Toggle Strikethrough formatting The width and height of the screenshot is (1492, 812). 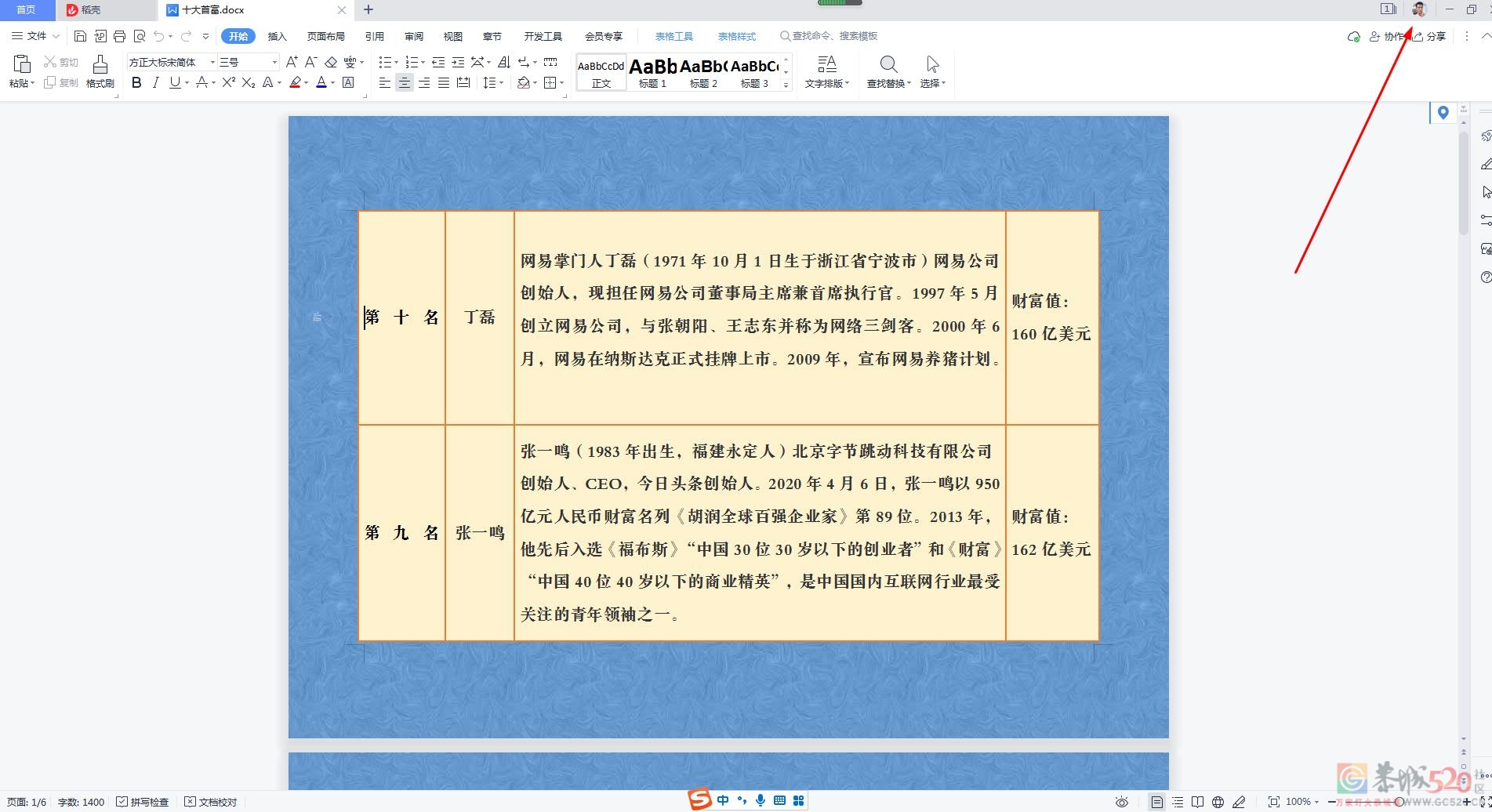[x=201, y=82]
